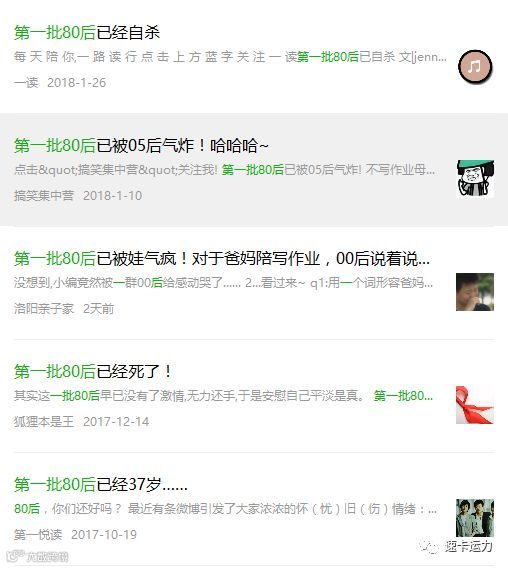Image resolution: width=508 pixels, height=568 pixels.
Task: Open article 第一批80后已被娃气疯
Action: click(x=222, y=259)
